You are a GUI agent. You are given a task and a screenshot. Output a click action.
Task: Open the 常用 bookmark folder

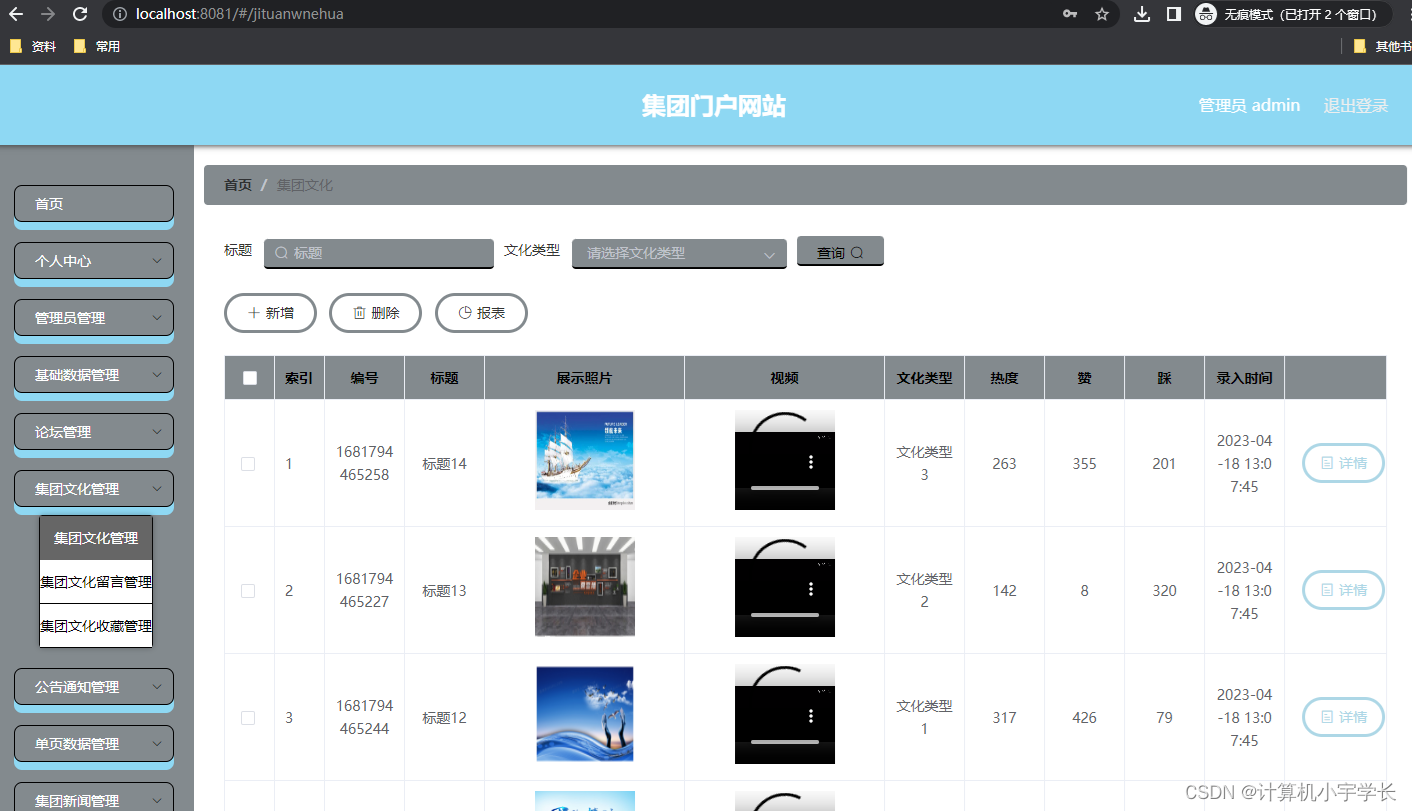(97, 46)
